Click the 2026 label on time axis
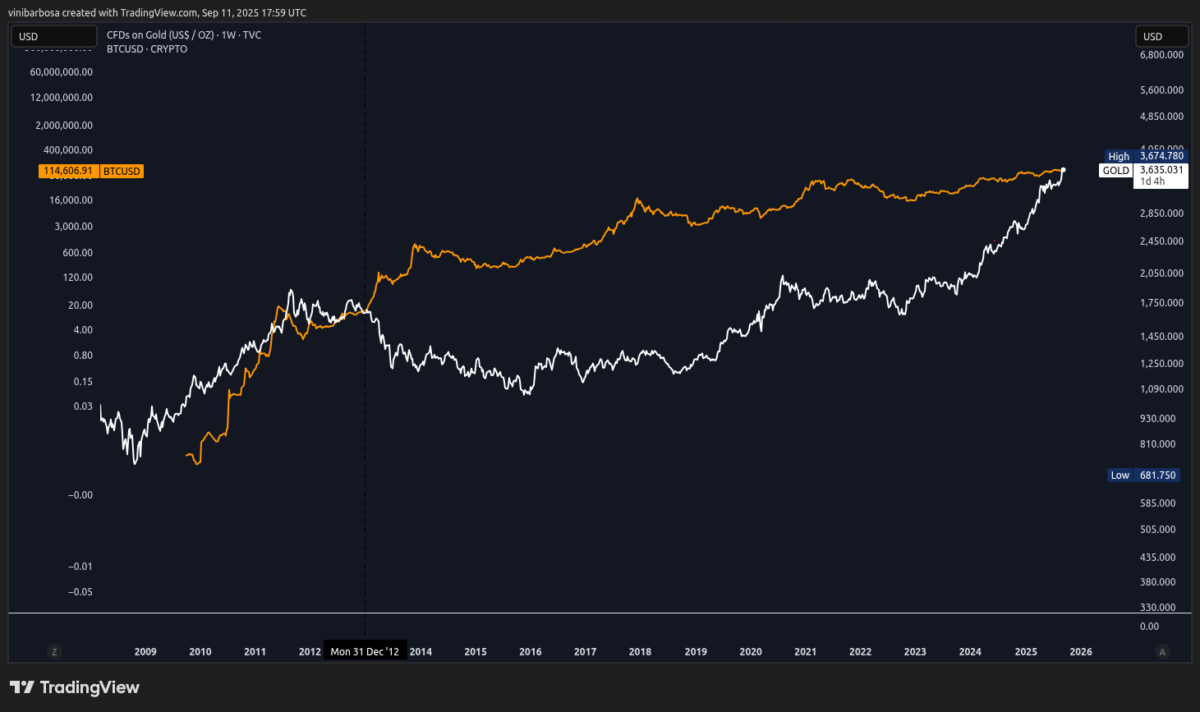The width and height of the screenshot is (1200, 712). (x=1080, y=651)
